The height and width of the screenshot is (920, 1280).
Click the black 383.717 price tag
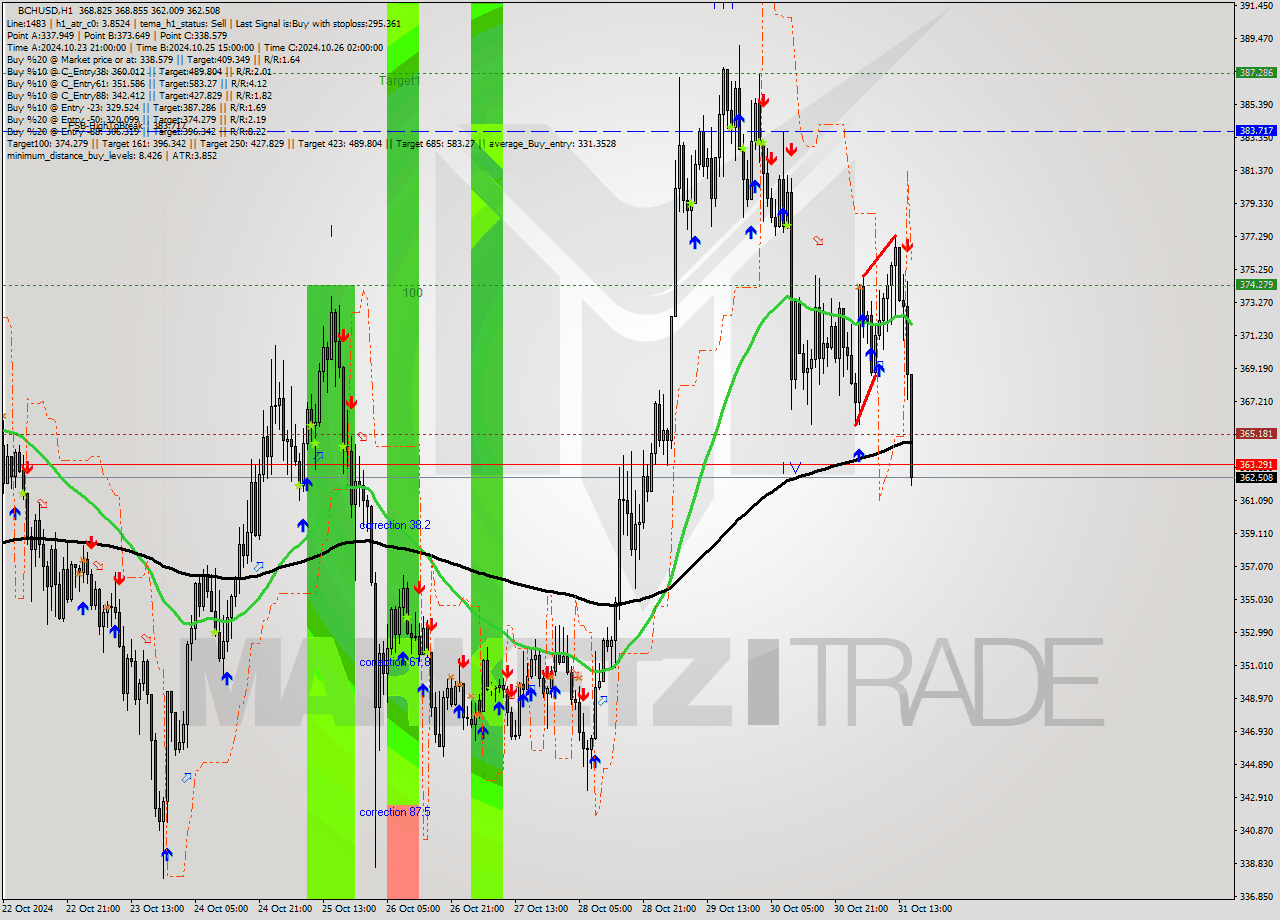(x=1256, y=131)
